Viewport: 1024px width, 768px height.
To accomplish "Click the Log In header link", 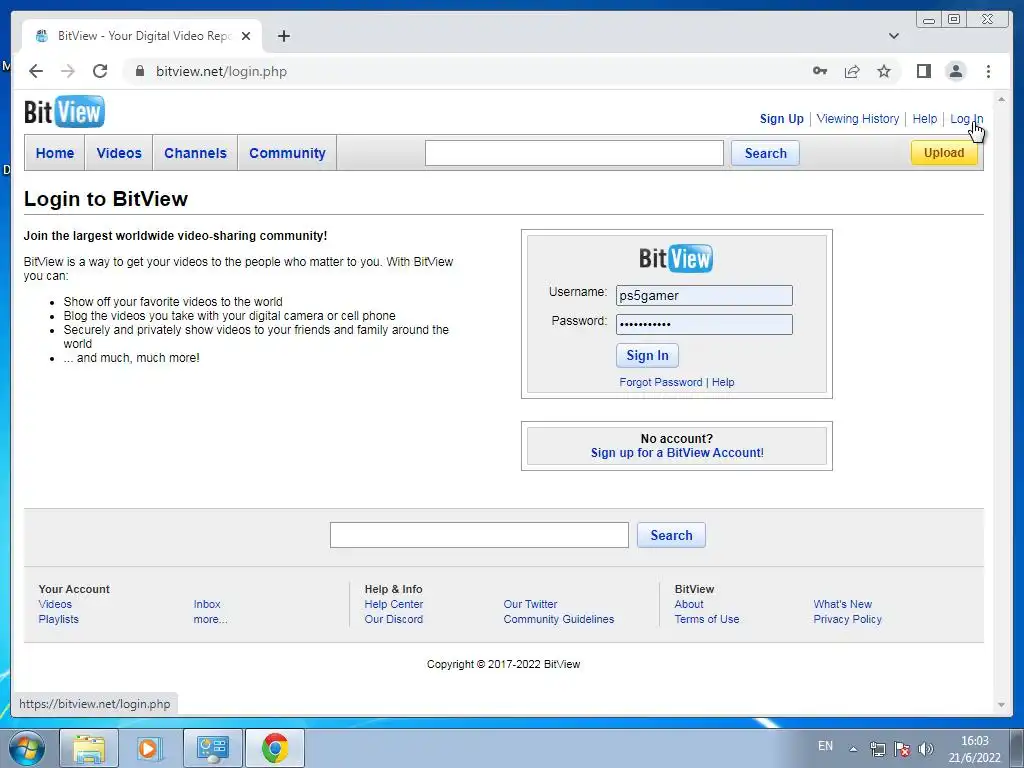I will click(967, 119).
